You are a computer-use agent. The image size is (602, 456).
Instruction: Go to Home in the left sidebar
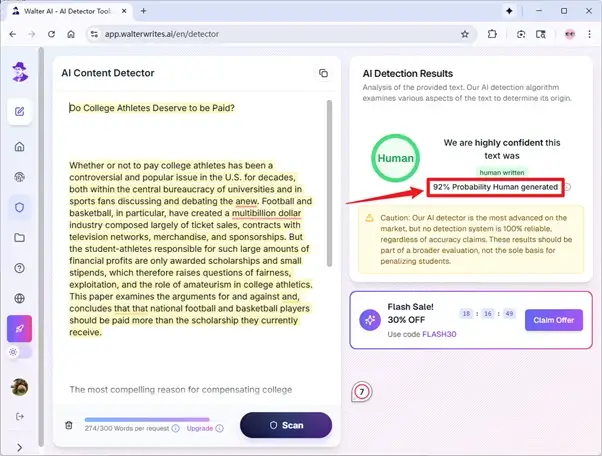pos(19,147)
